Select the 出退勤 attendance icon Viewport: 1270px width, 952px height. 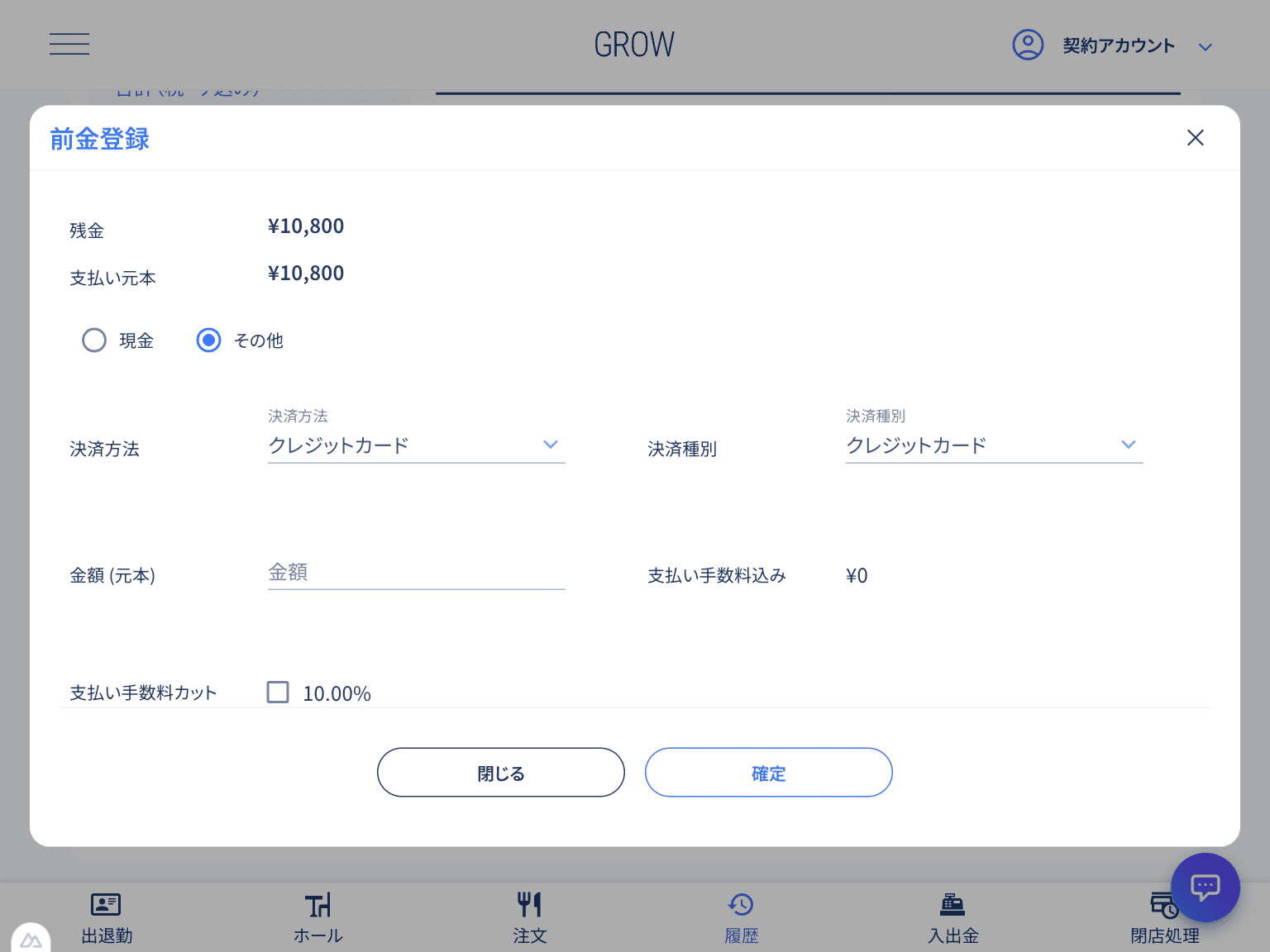105,905
